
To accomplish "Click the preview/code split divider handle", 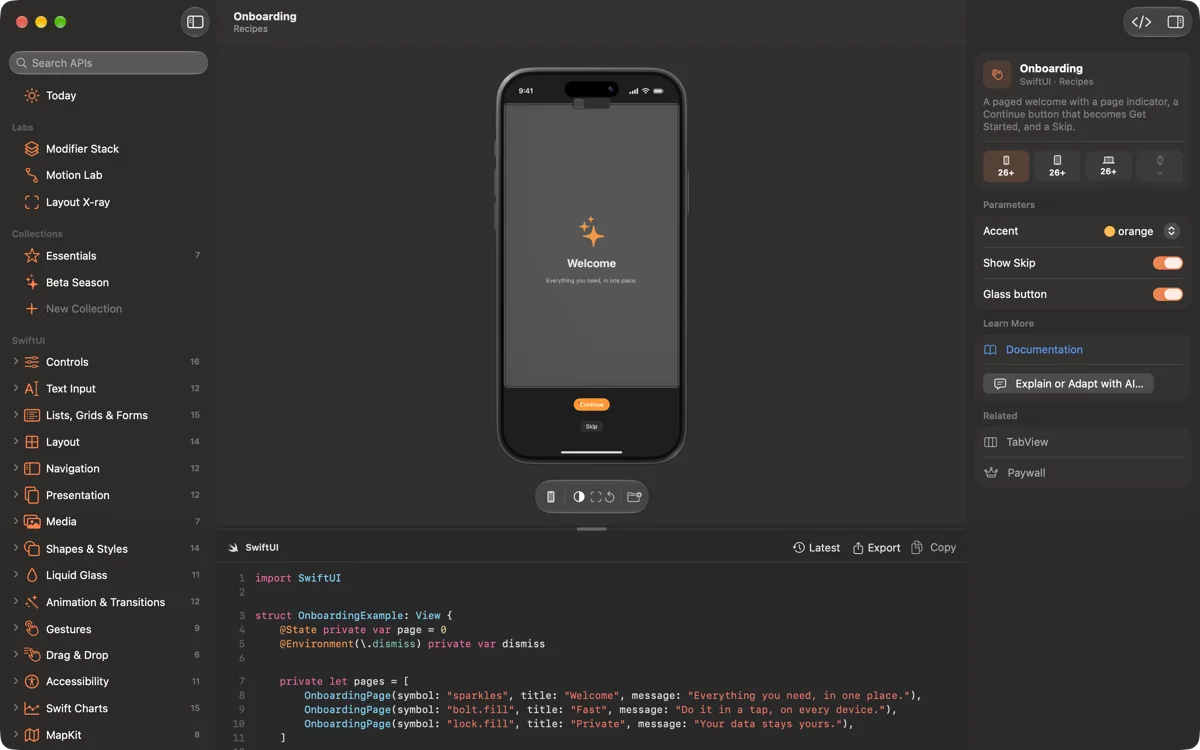I will click(x=591, y=529).
